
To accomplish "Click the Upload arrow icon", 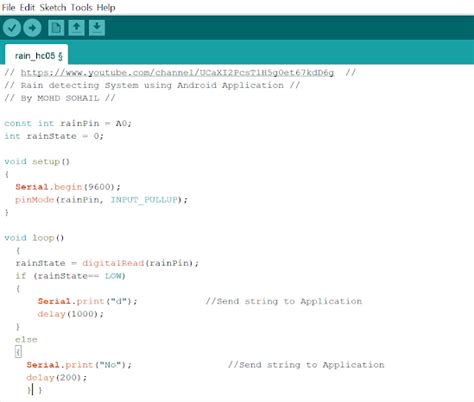I will 32,28.
